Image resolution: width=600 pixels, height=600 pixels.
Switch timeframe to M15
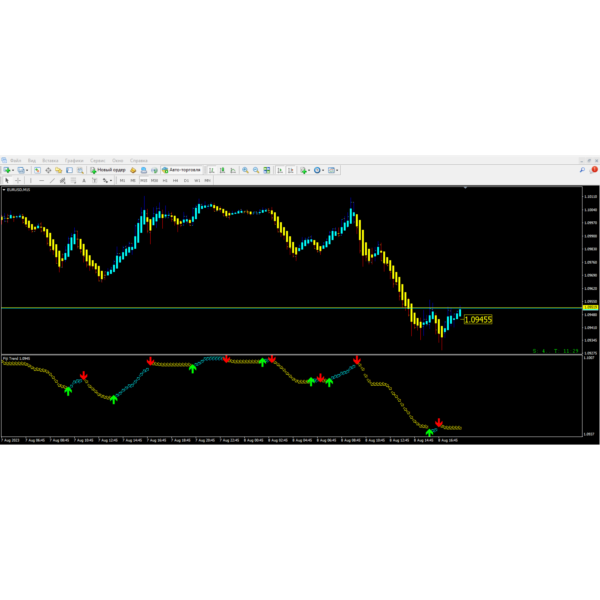pos(143,181)
